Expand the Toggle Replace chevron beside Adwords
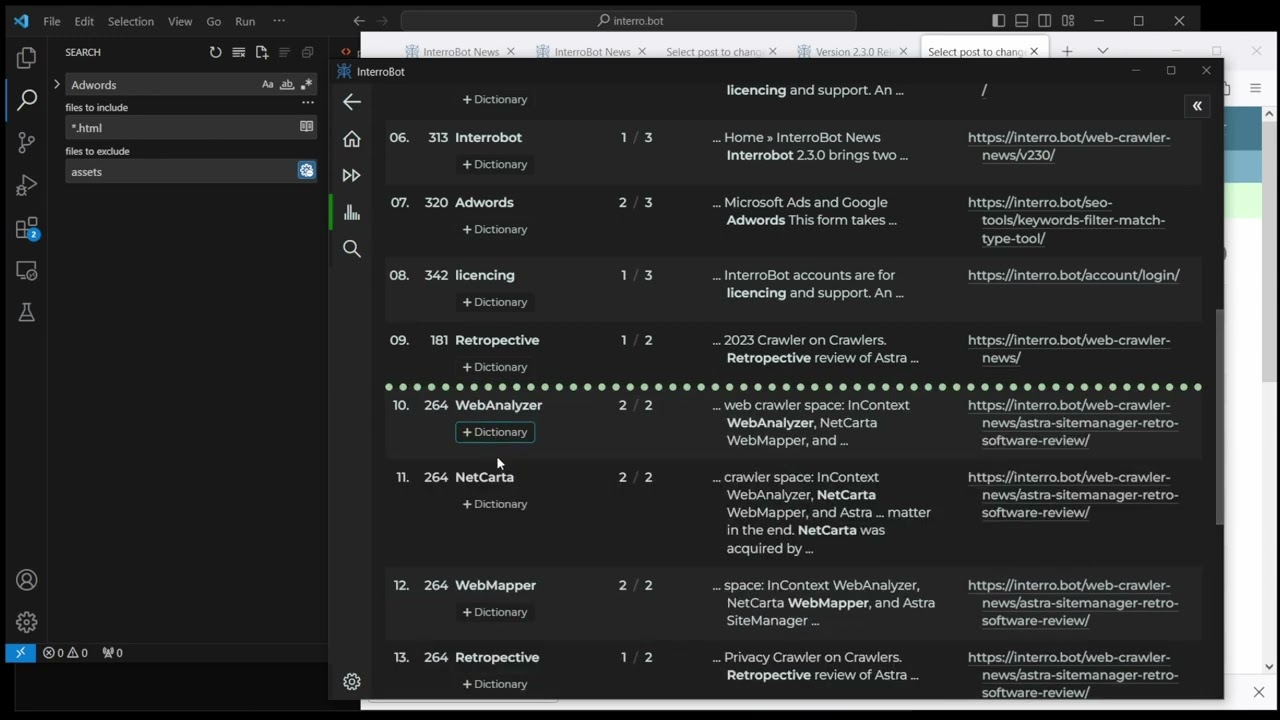 pos(57,85)
